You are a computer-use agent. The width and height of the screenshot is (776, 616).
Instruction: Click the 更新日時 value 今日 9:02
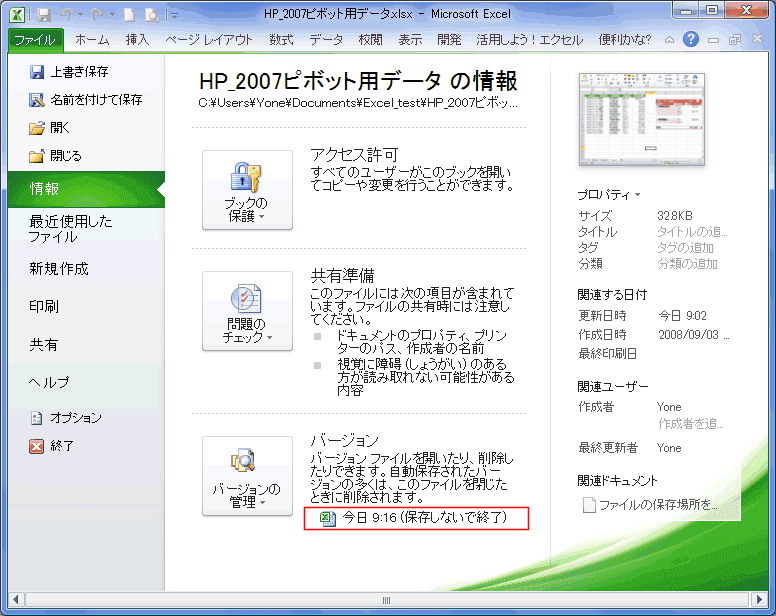[682, 316]
